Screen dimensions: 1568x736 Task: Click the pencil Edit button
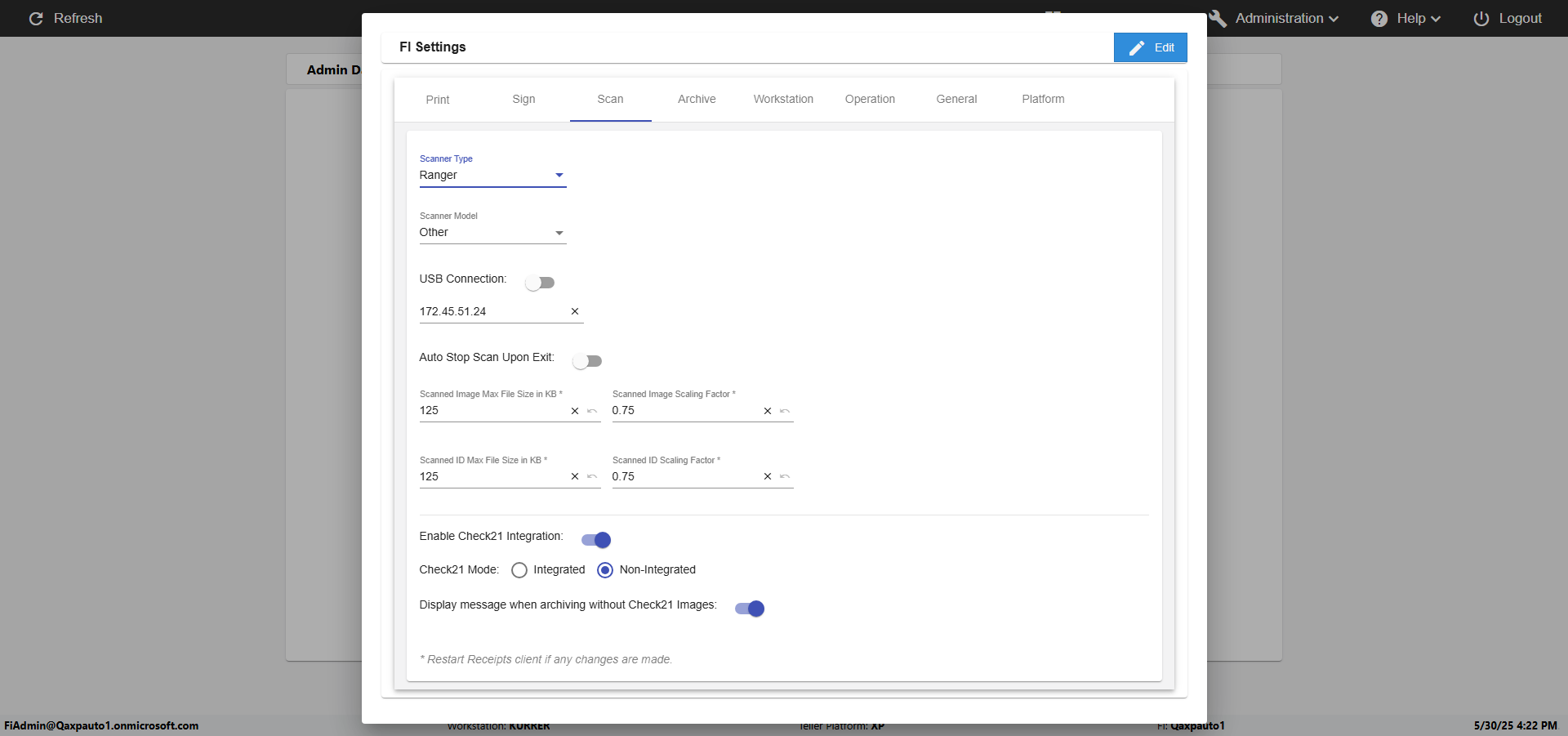coord(1150,47)
